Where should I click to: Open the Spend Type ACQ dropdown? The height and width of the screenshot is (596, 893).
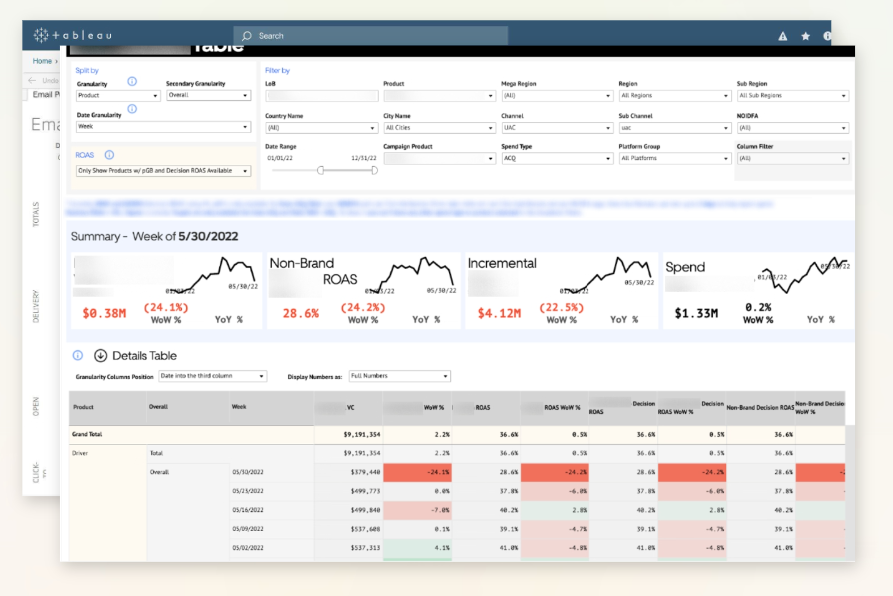pos(556,159)
